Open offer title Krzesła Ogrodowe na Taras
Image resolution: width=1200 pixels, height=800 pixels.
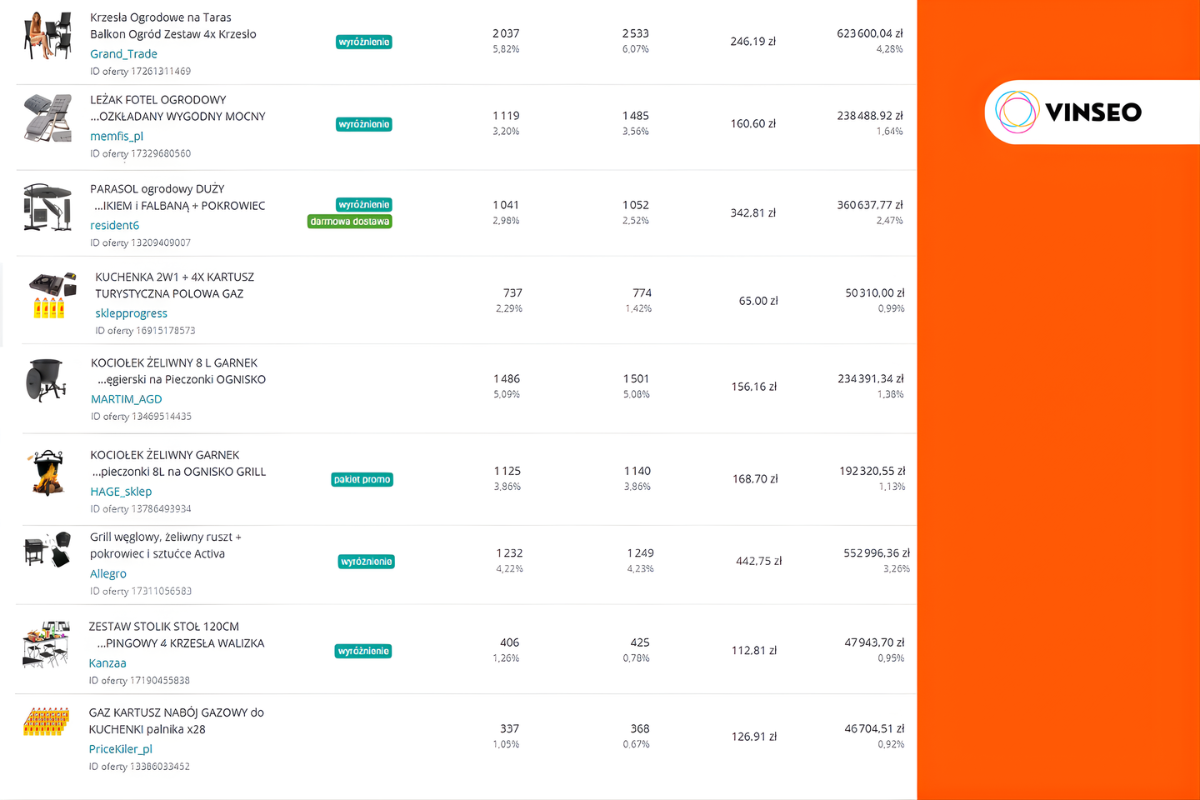click(173, 26)
